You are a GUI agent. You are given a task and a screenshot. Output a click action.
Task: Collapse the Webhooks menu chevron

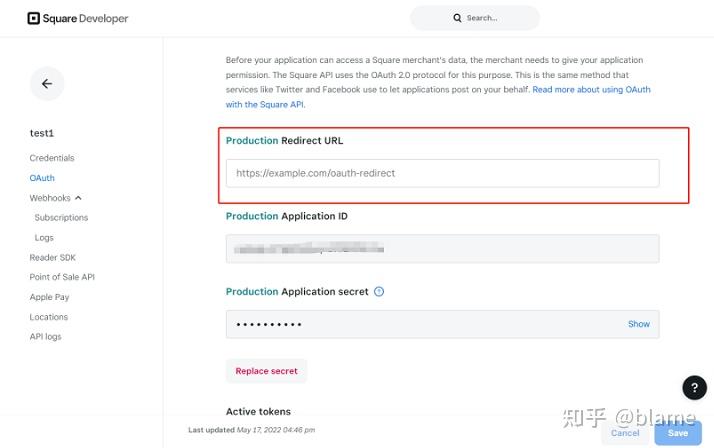(78, 198)
